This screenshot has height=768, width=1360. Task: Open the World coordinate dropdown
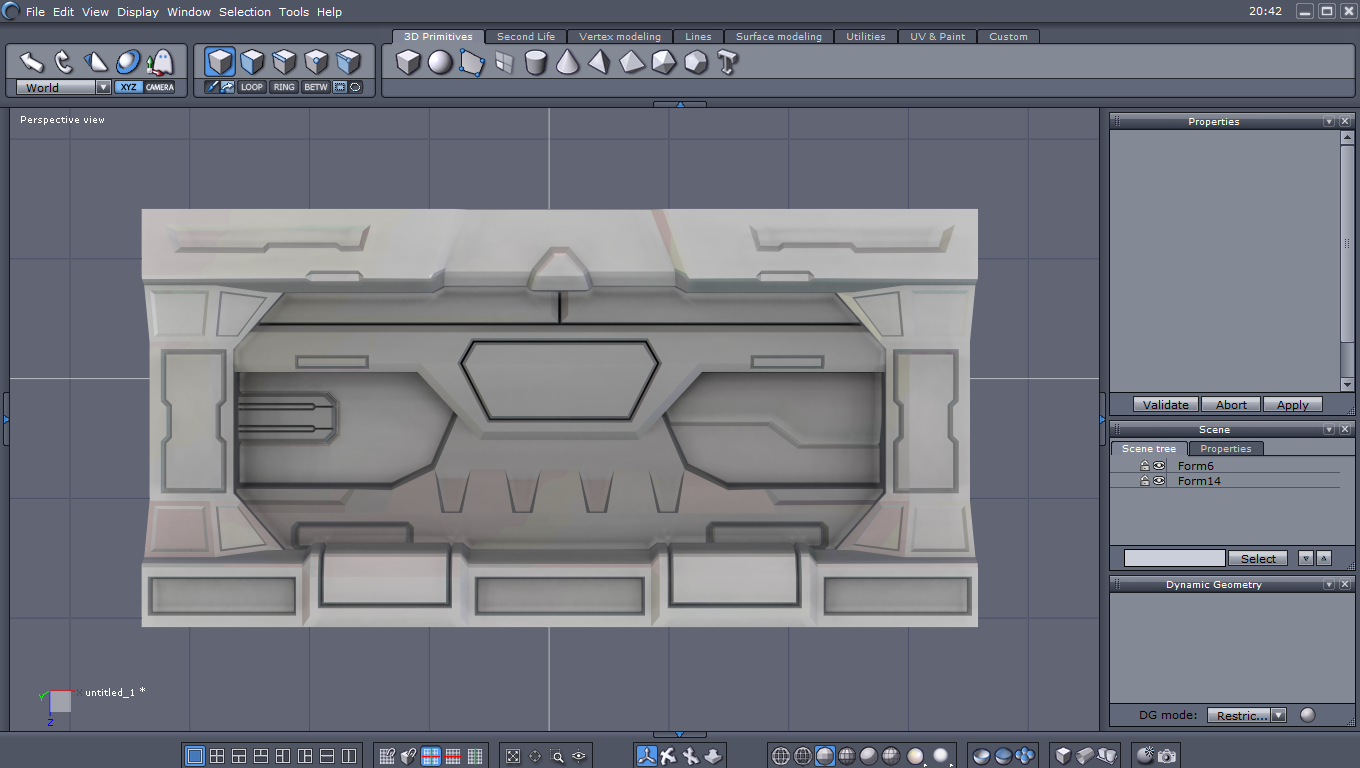pos(103,88)
